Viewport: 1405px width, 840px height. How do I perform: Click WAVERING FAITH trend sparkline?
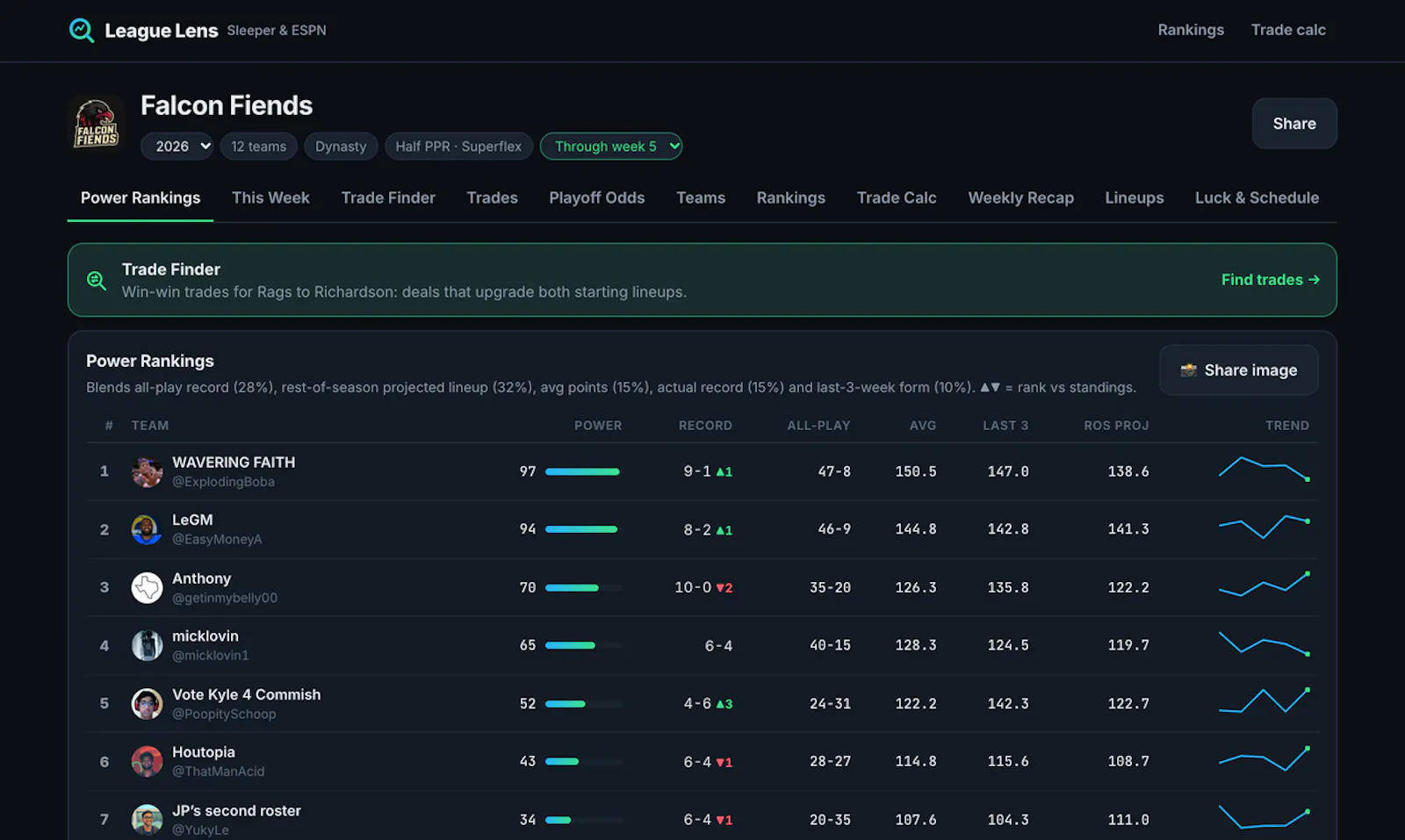[1264, 469]
